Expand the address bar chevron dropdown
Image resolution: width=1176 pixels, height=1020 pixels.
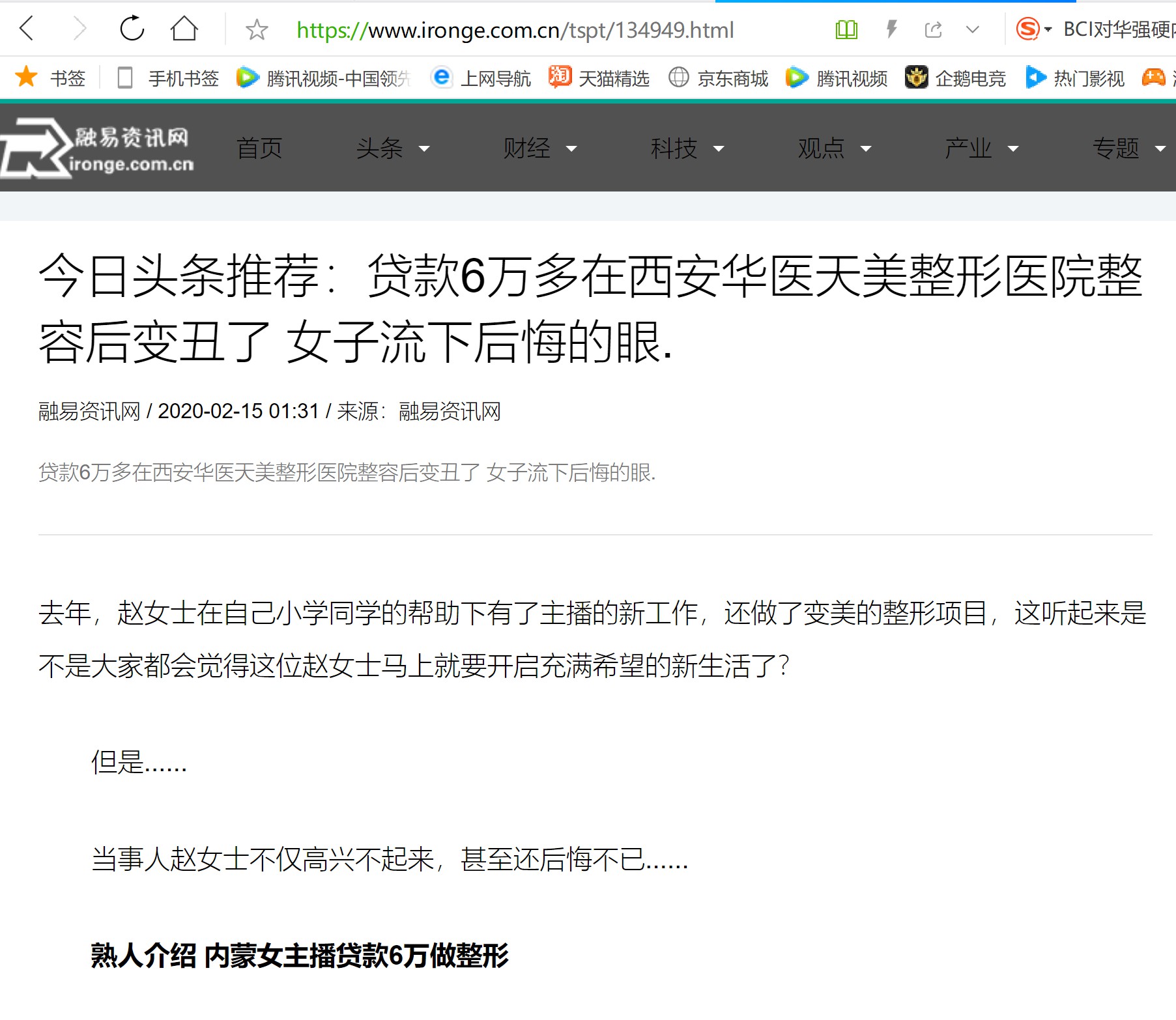tap(973, 29)
